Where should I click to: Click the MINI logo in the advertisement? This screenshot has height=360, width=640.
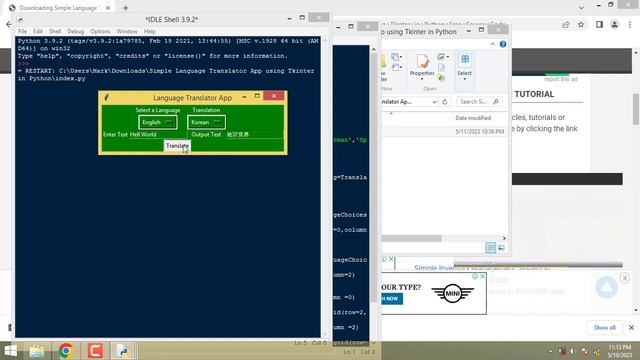[x=453, y=293]
